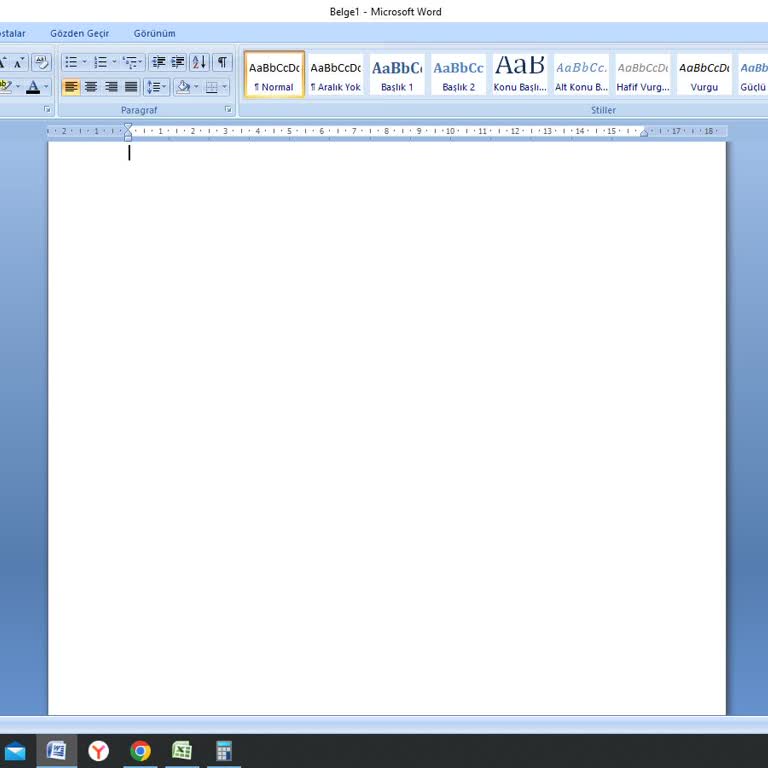Open the numbered list format dropdown

pos(114,62)
